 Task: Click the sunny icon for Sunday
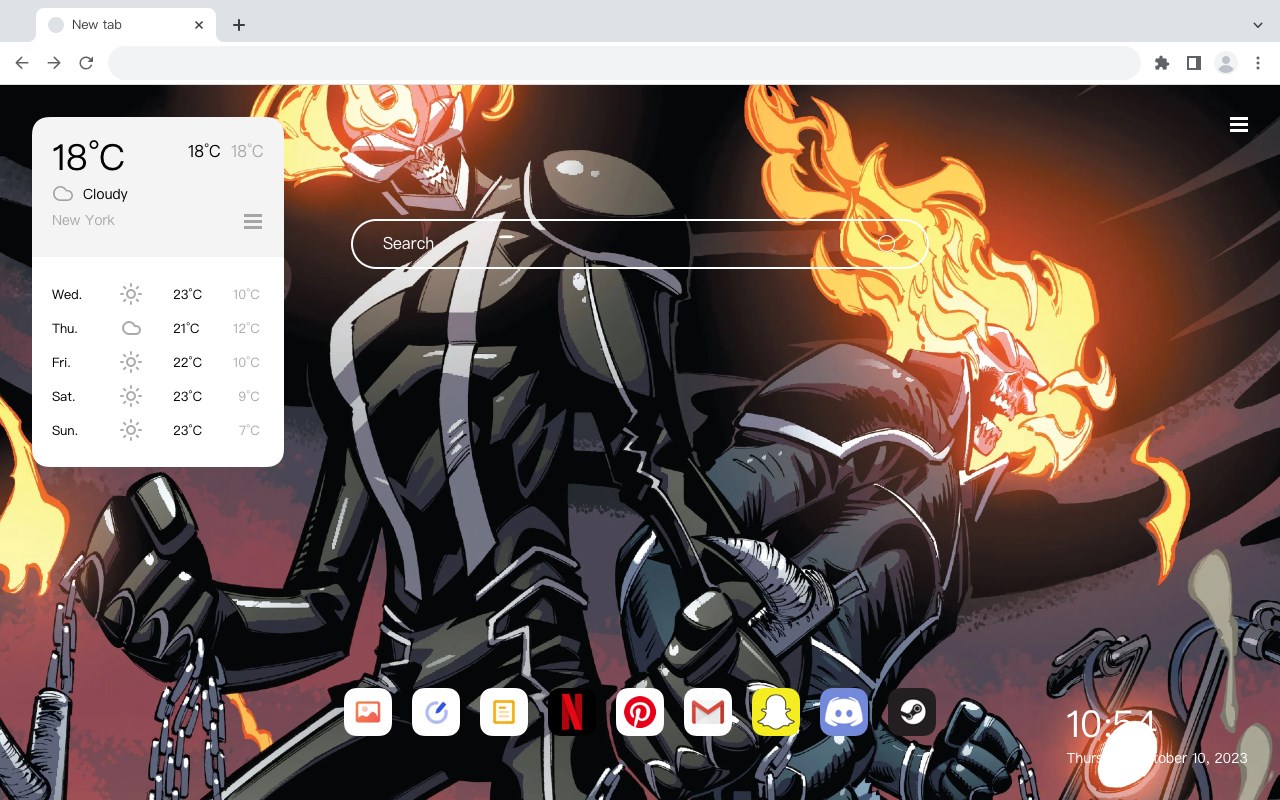point(131,430)
